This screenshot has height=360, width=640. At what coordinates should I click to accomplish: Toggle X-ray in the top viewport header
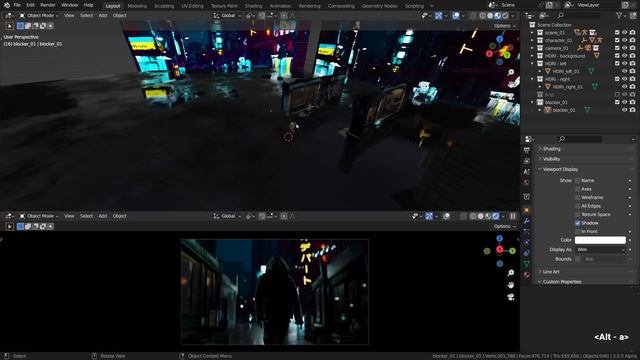pos(473,16)
